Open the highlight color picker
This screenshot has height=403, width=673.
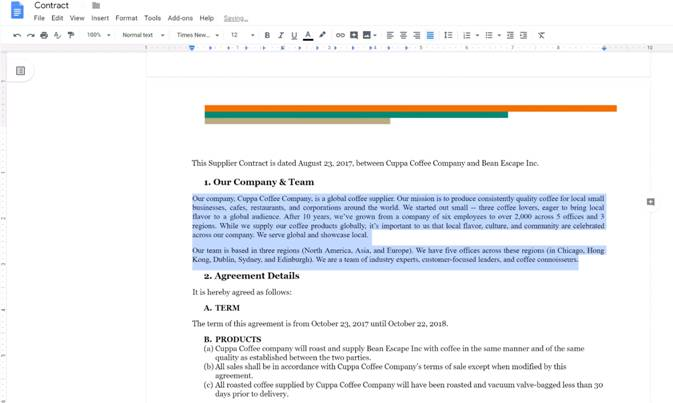tap(322, 35)
